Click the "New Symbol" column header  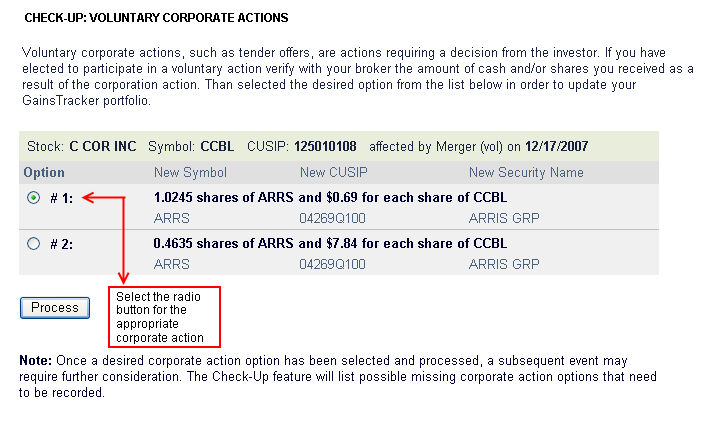pyautogui.click(x=191, y=173)
